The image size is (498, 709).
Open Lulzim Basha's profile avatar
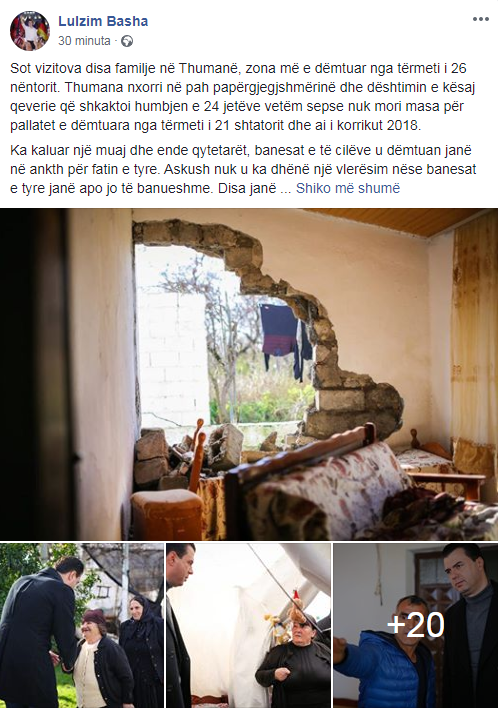[30, 31]
